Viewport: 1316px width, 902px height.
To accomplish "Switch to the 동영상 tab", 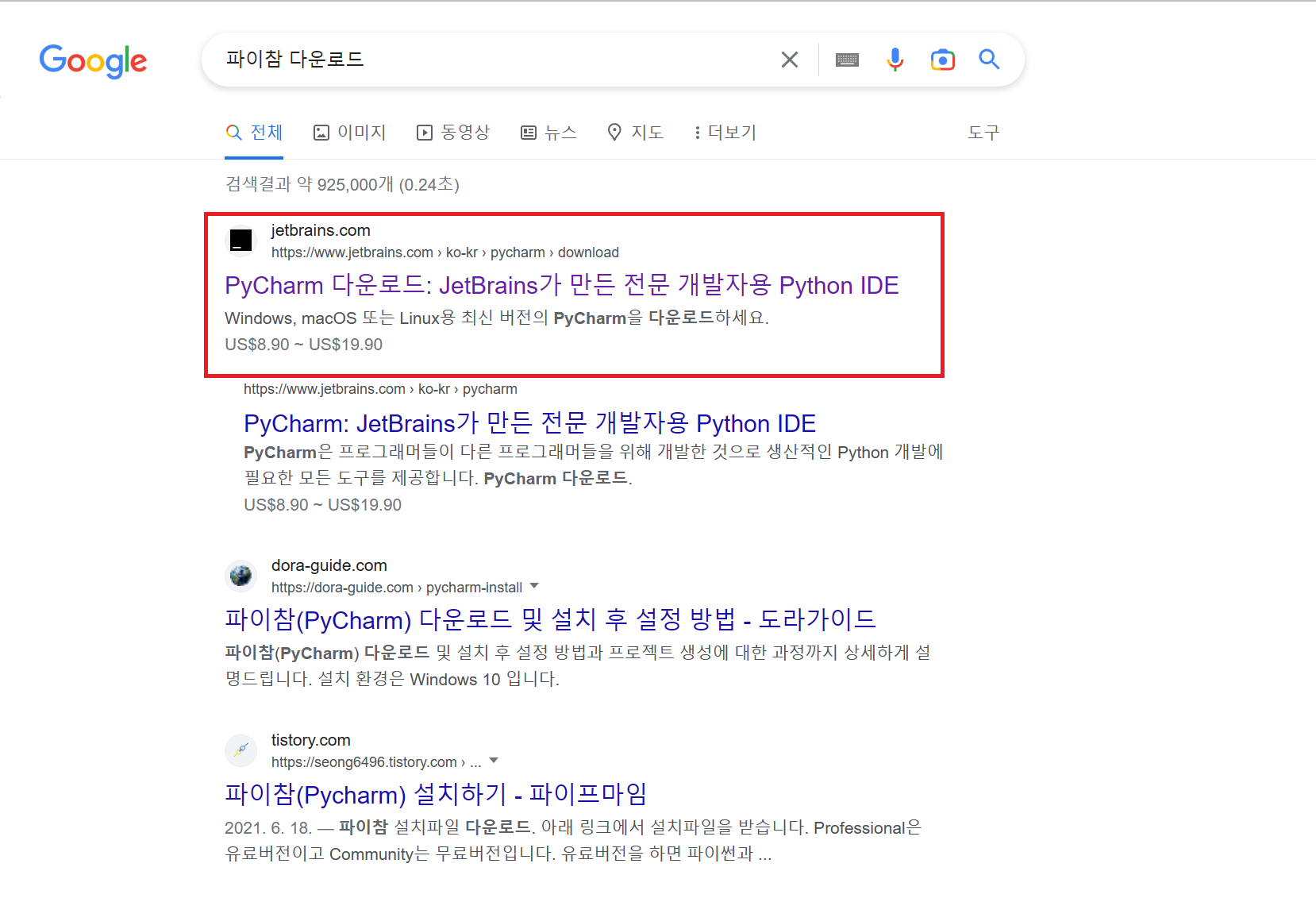I will (453, 133).
